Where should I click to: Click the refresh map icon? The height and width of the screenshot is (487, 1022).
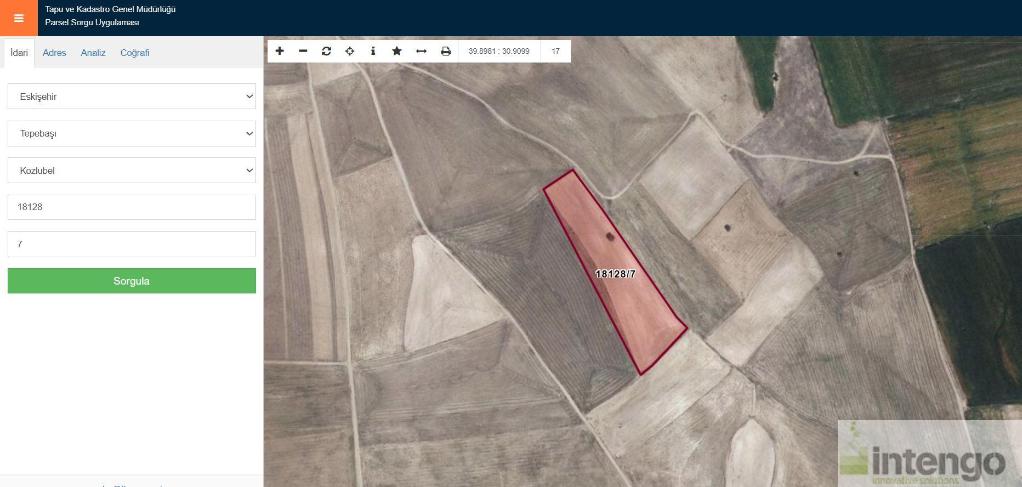(x=326, y=51)
